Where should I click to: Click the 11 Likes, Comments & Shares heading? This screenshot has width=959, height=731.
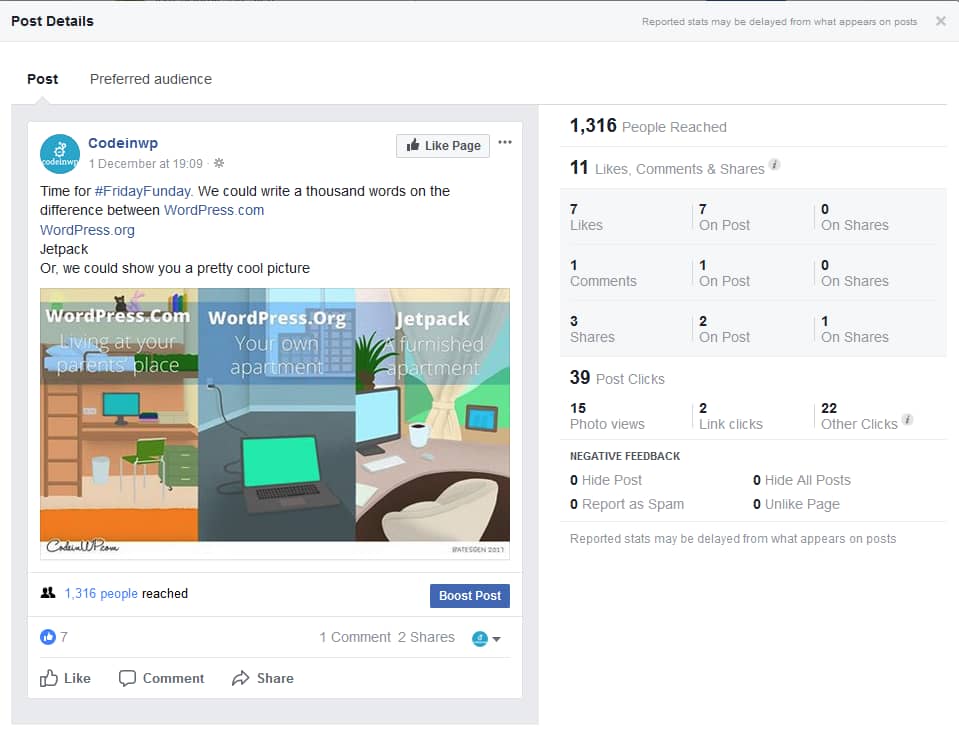click(667, 168)
